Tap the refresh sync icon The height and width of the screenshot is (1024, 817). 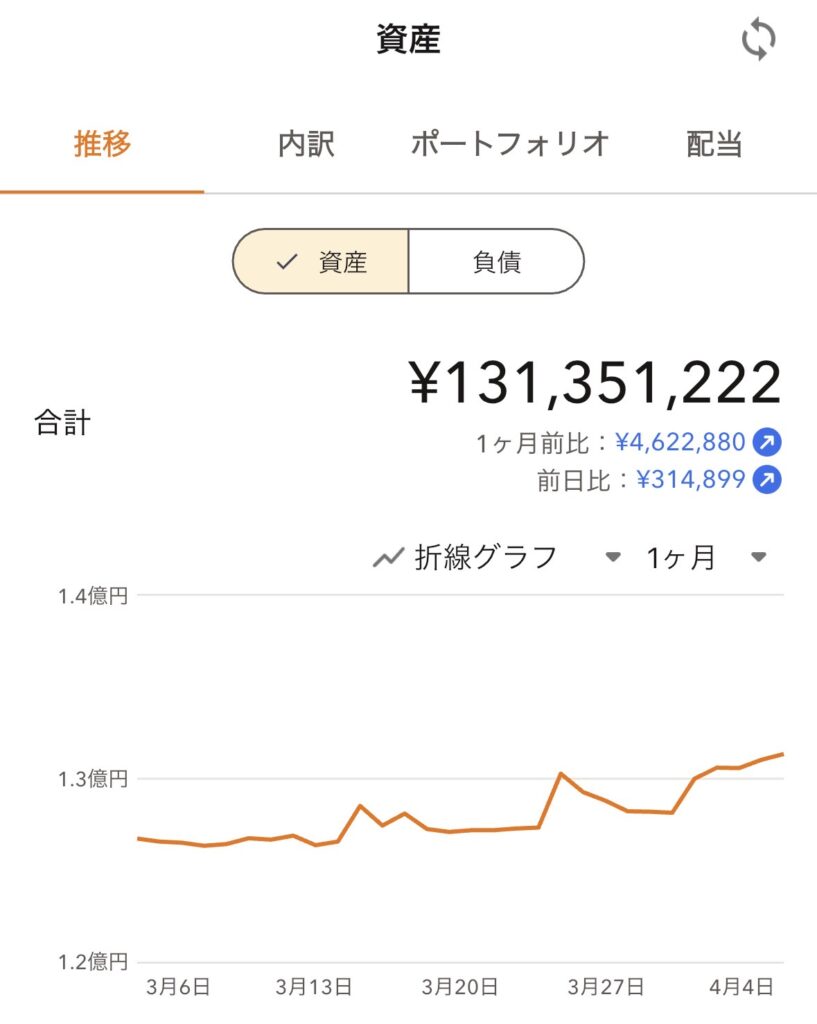coord(758,41)
